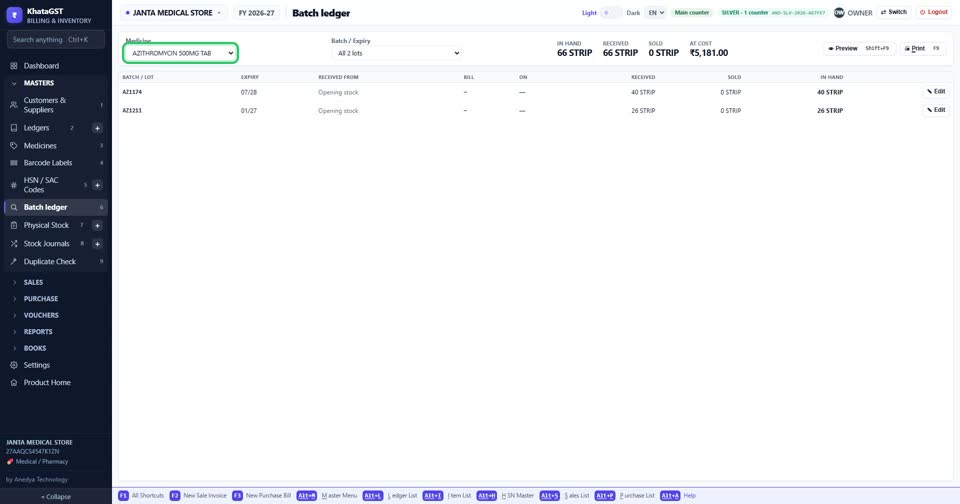Open Medicine dropdown AZITHROMYCIN 500MG TAB
Viewport: 960px width, 504px height.
pyautogui.click(x=181, y=53)
